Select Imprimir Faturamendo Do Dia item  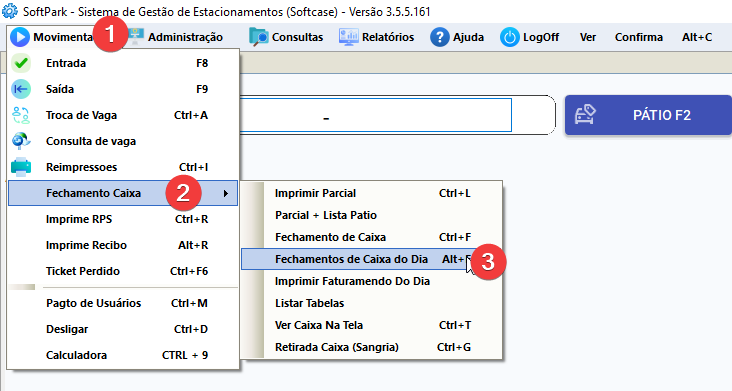372,281
